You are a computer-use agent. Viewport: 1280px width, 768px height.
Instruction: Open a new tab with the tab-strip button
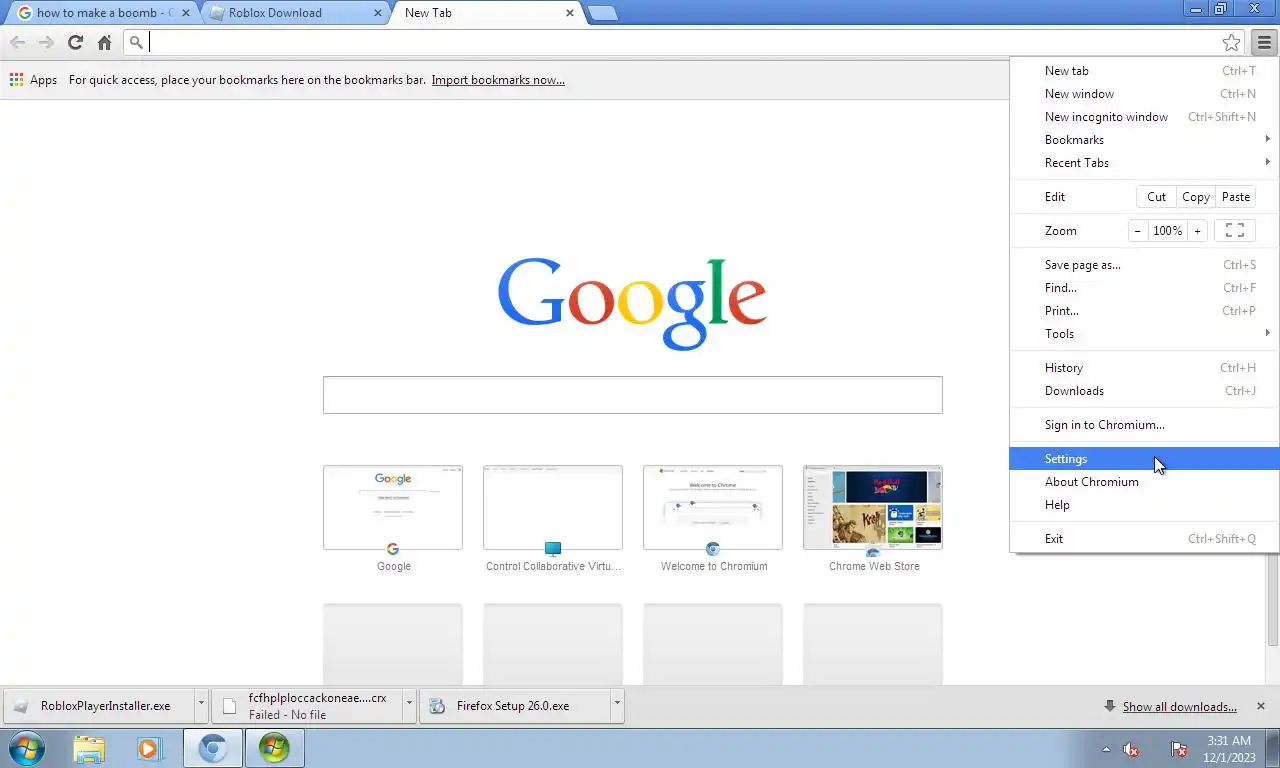[602, 13]
